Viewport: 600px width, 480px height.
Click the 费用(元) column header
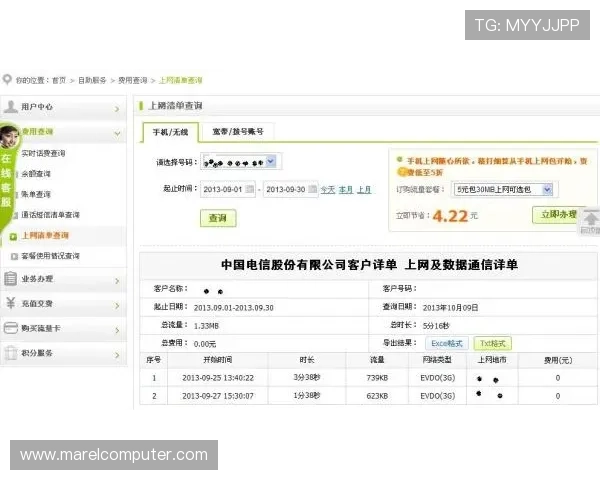pos(558,360)
